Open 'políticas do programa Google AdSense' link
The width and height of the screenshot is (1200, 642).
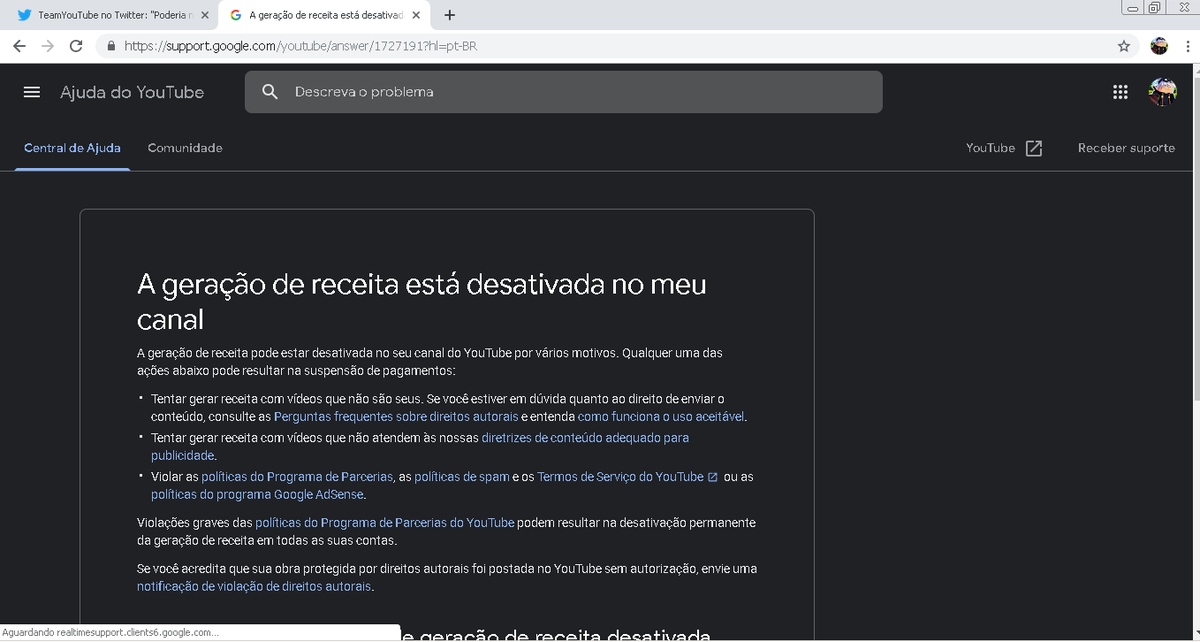258,494
